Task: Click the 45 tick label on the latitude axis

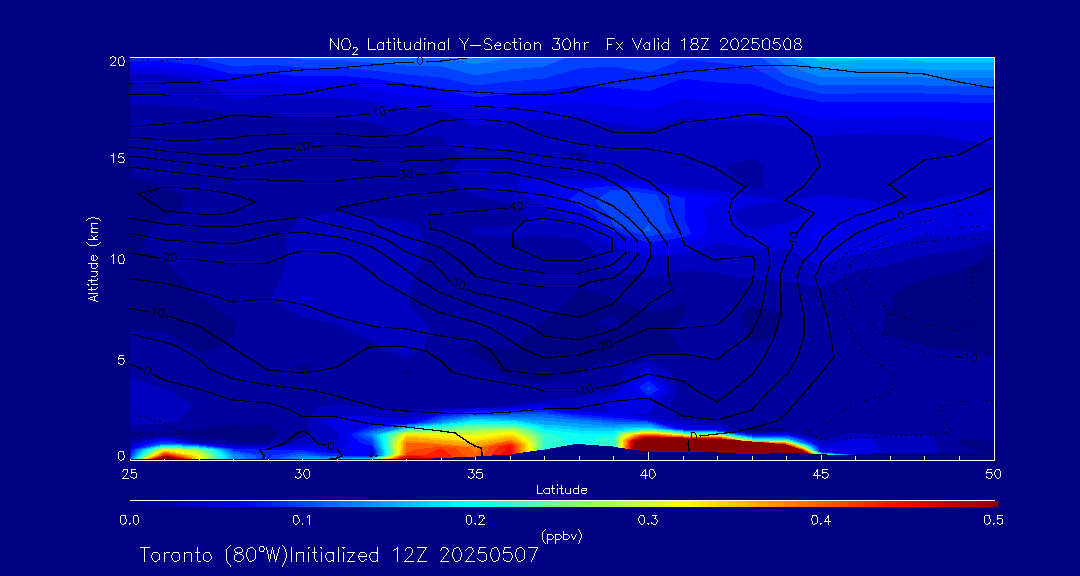Action: pos(821,473)
